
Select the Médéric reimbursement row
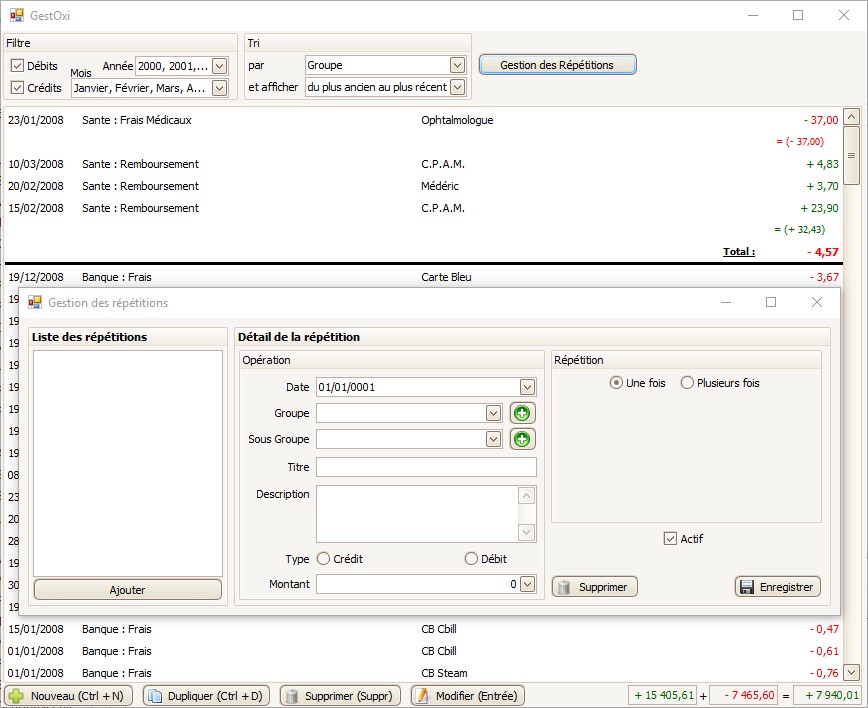(423, 186)
